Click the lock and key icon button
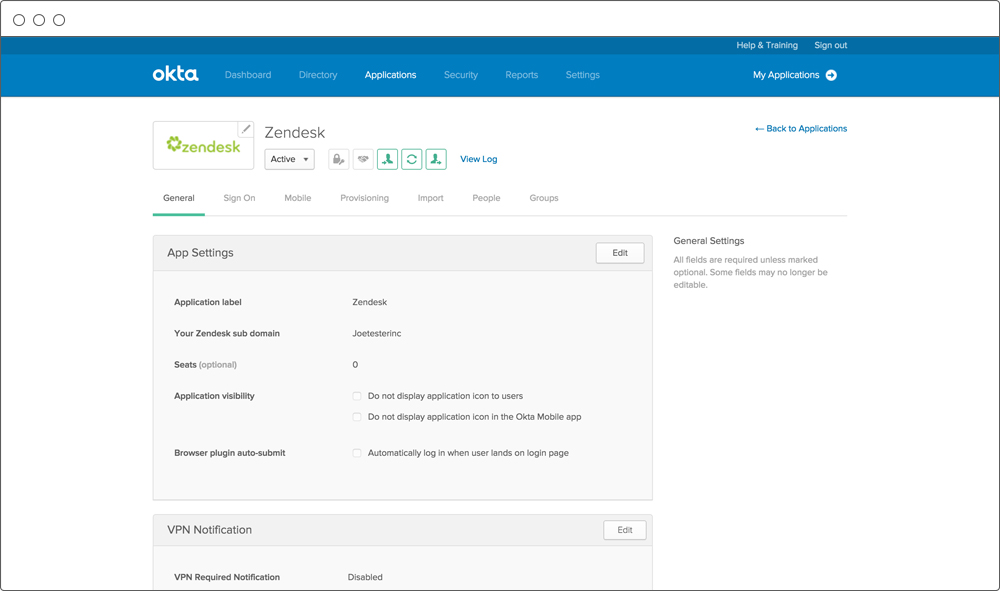 [339, 159]
